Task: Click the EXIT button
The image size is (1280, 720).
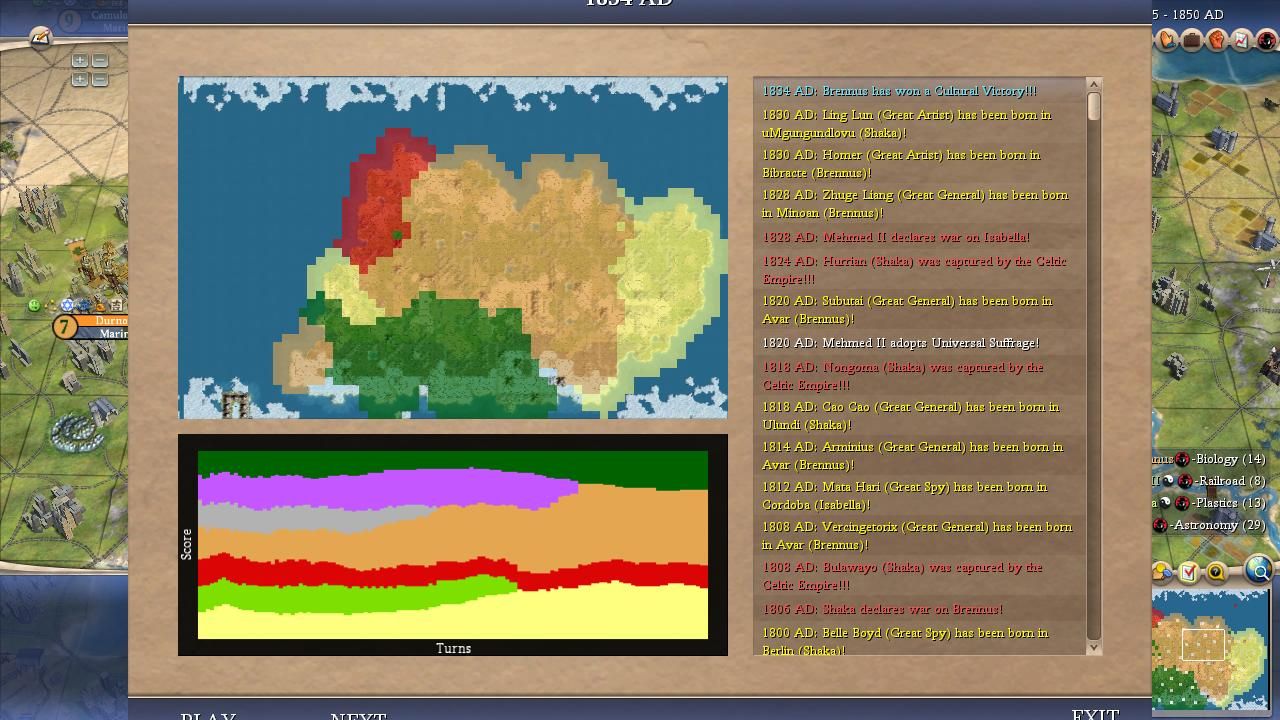Action: [1095, 714]
